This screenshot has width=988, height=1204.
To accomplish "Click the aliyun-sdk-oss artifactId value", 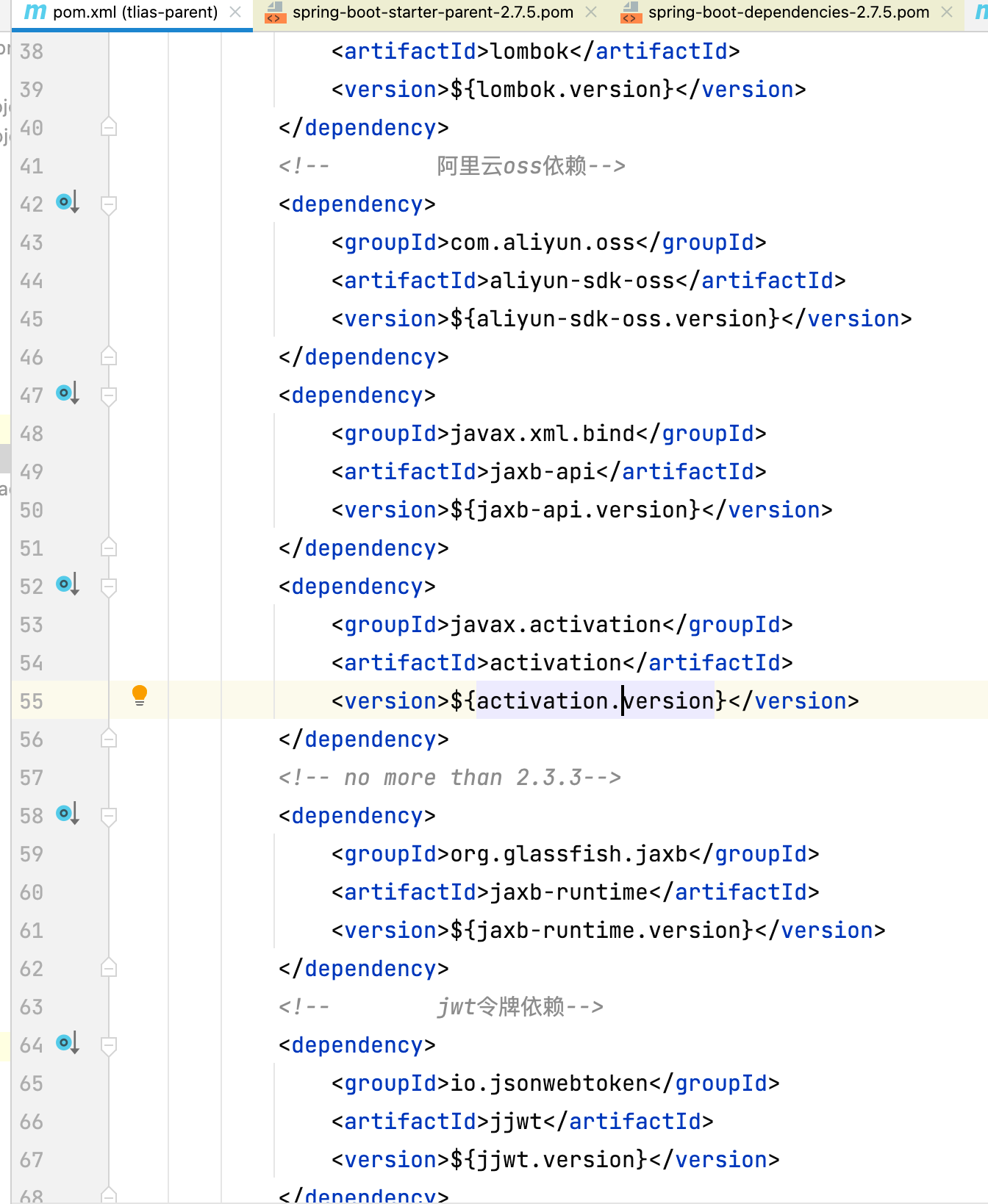I will [x=582, y=281].
